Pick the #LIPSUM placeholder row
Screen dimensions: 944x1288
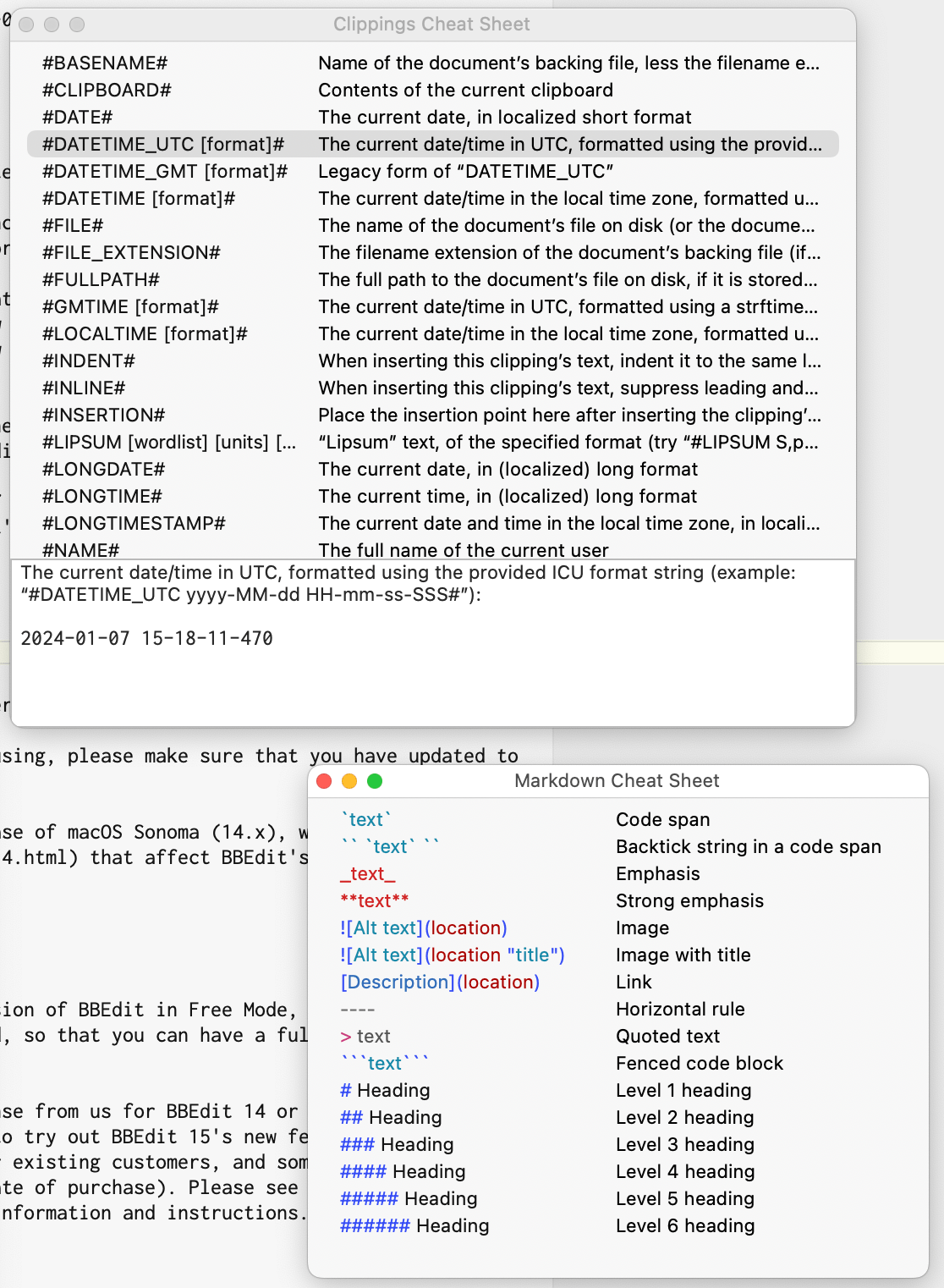tap(169, 443)
